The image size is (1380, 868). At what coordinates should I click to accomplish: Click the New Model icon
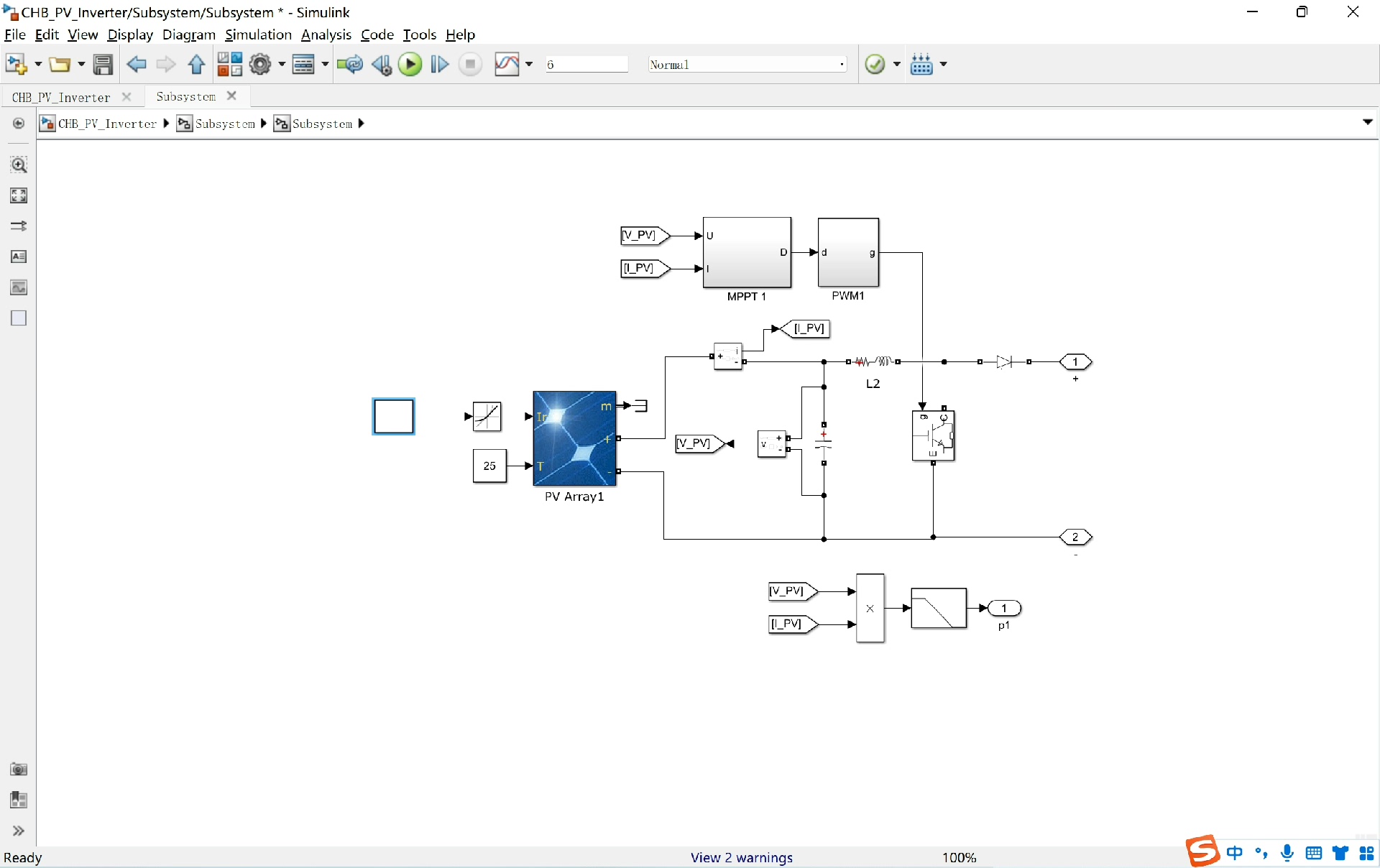point(16,65)
